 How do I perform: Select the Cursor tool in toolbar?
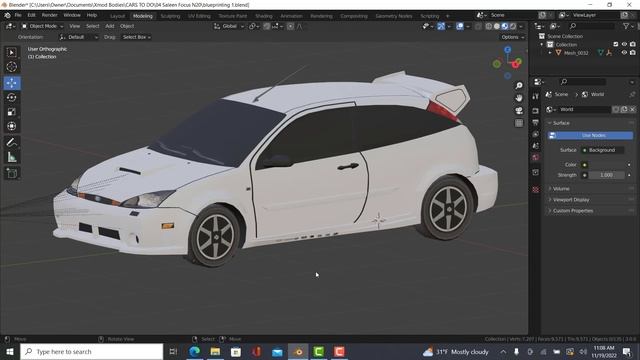pyautogui.click(x=12, y=67)
